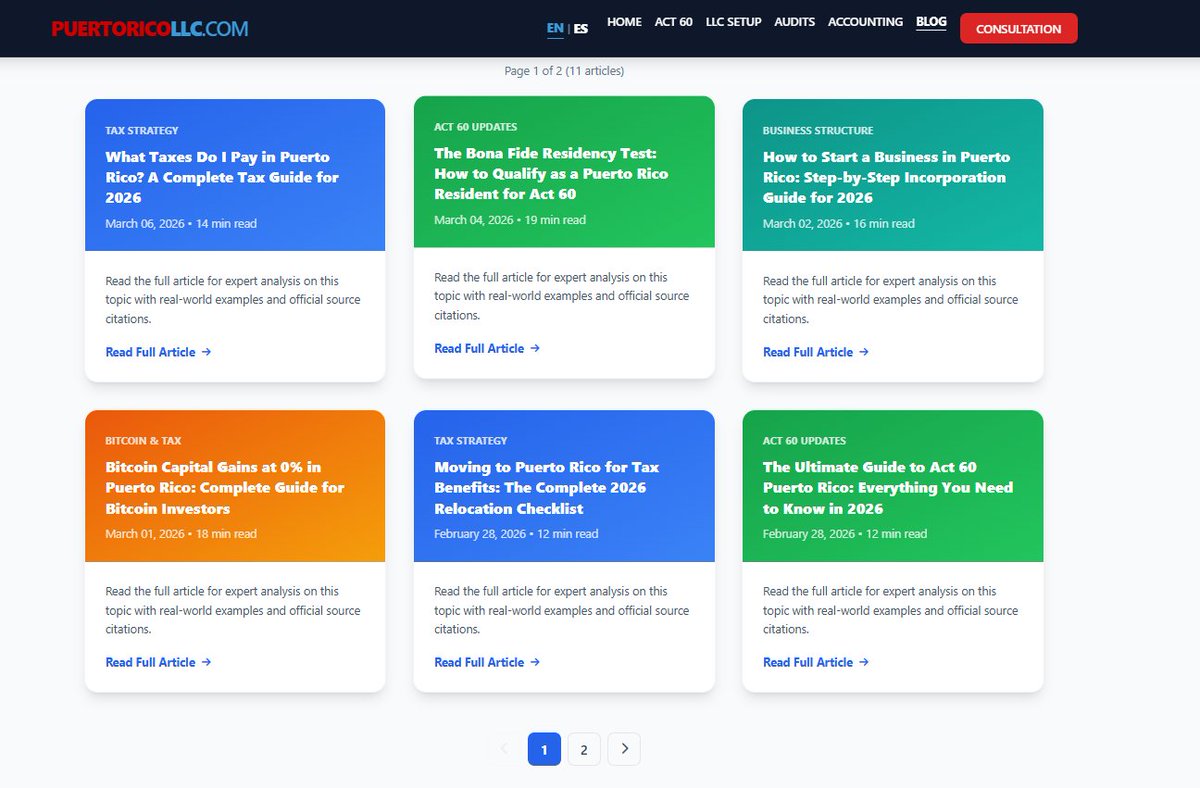Open 'What Taxes Do I Pay in Puerto Rico' title

point(222,177)
